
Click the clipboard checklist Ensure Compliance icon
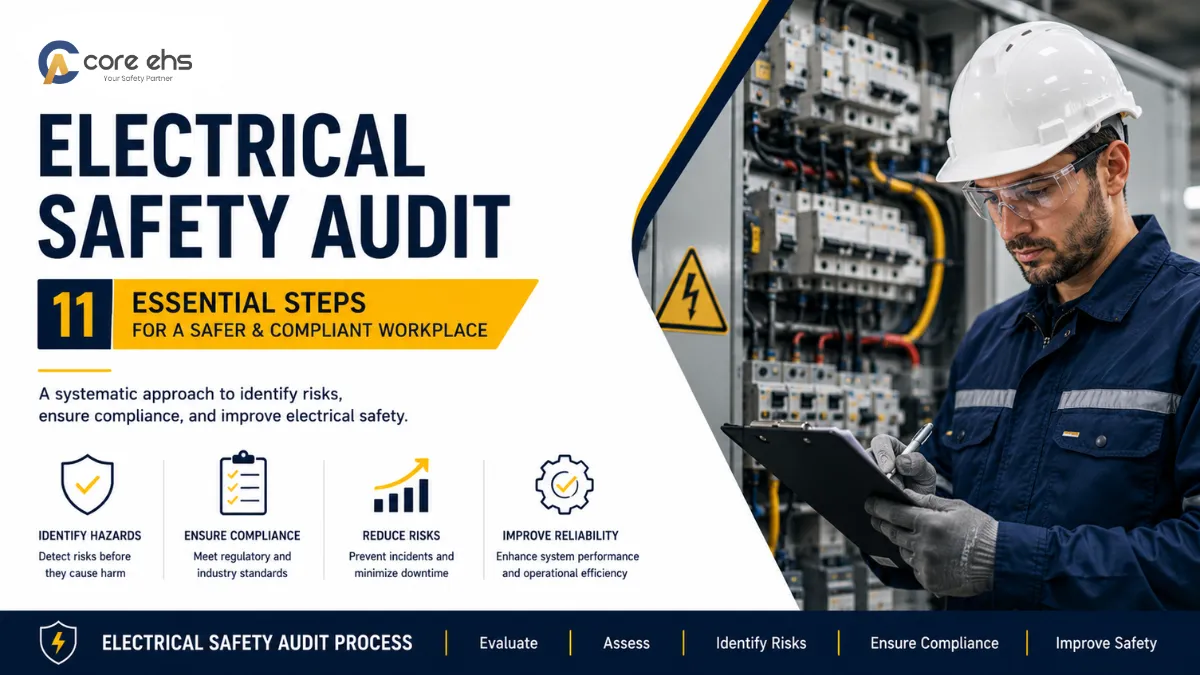tap(243, 484)
